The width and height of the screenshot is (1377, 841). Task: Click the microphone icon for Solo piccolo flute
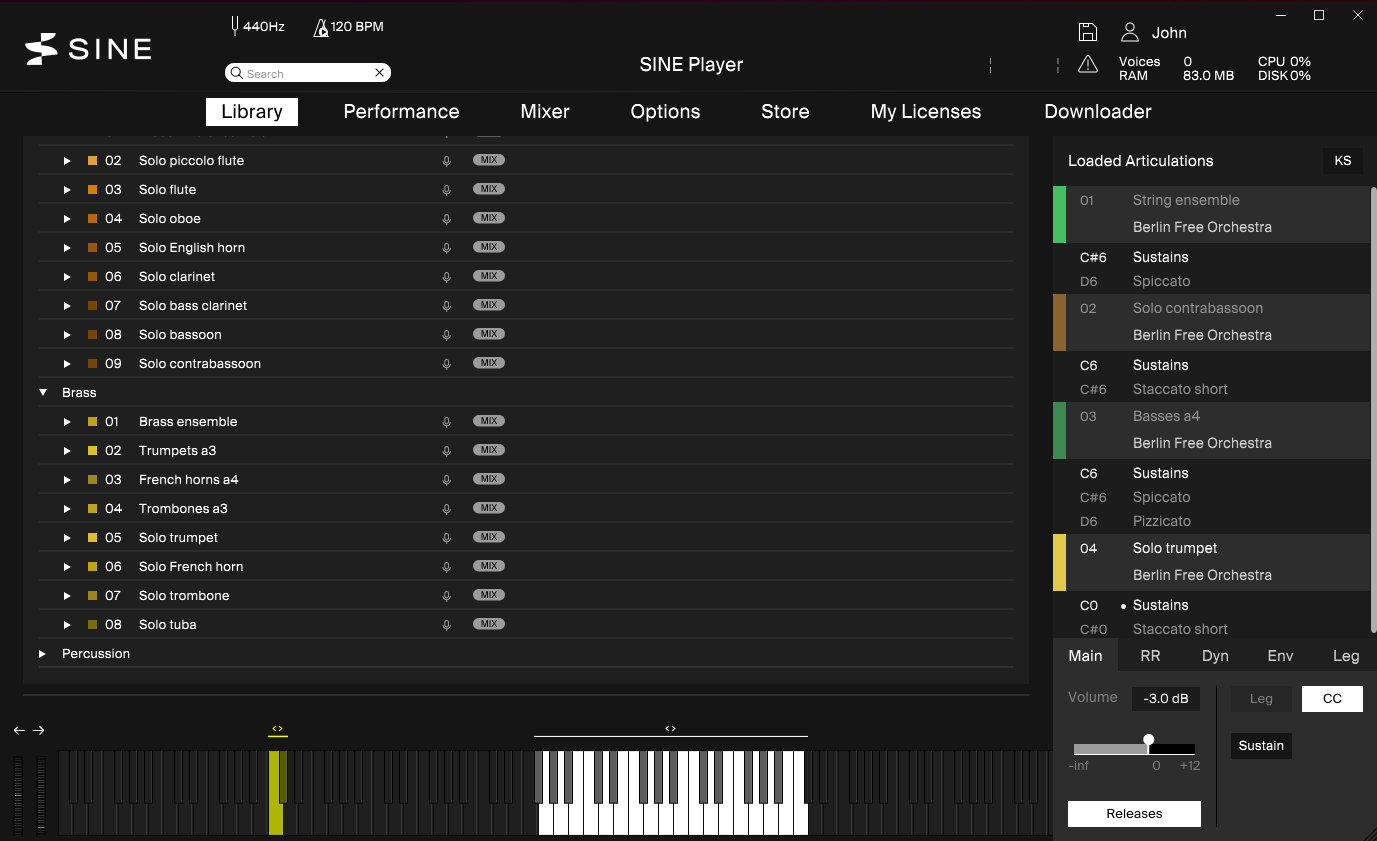coord(447,161)
